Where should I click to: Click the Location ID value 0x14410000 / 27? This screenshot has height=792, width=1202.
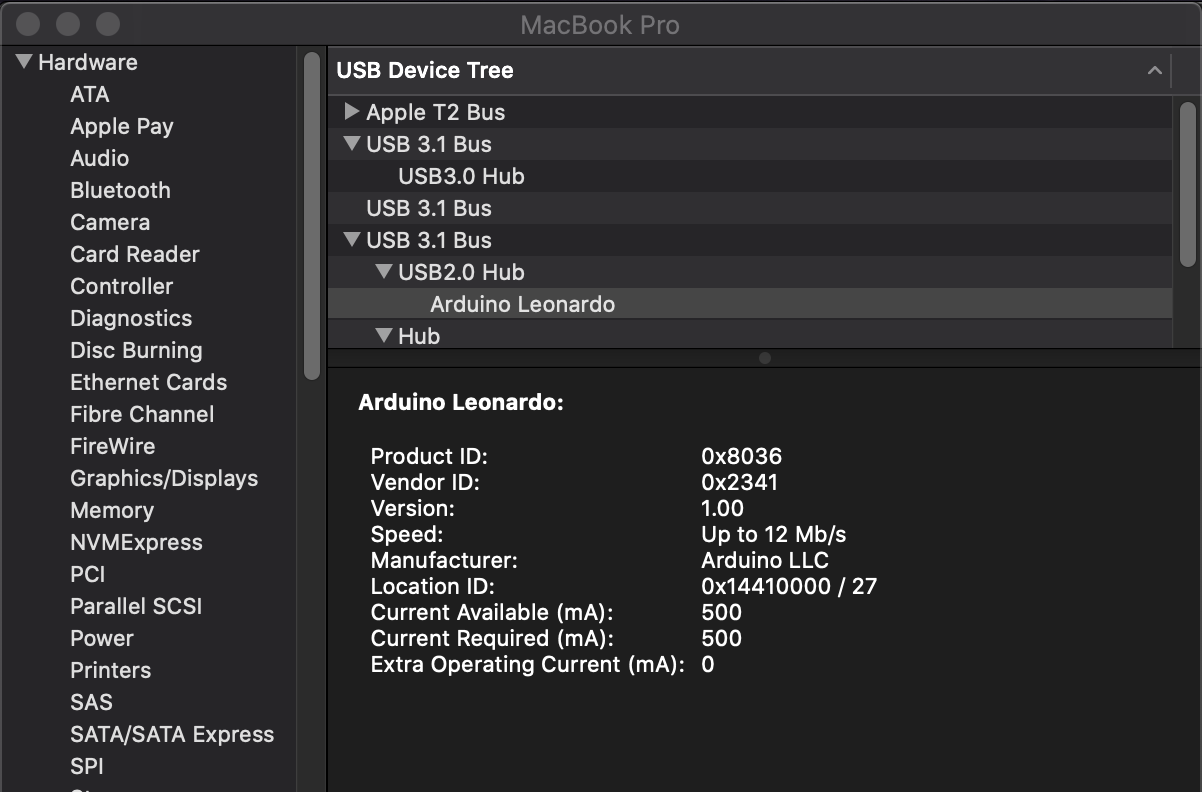coord(788,586)
